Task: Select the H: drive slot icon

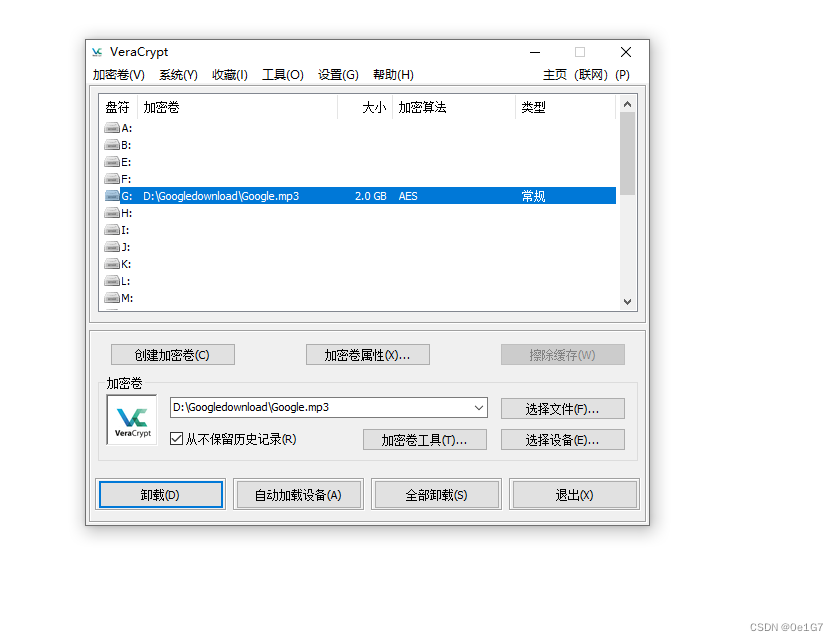Action: 112,213
